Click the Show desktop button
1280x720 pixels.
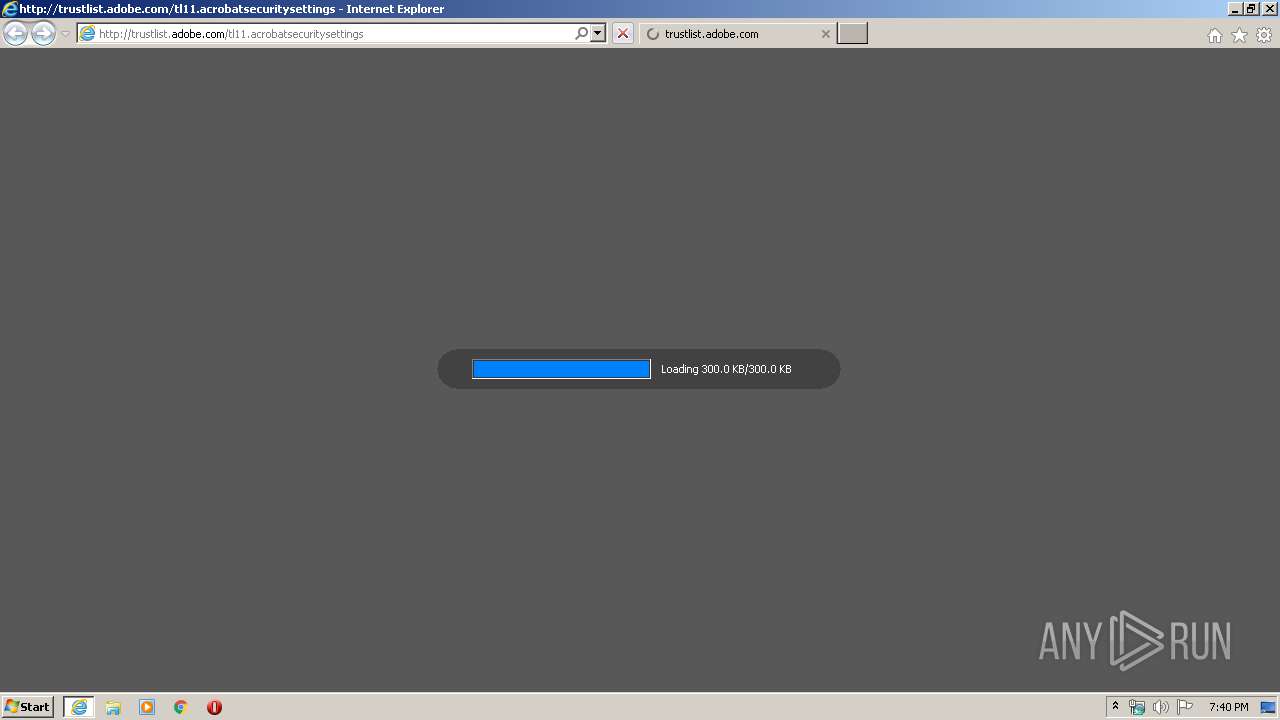(1268, 707)
